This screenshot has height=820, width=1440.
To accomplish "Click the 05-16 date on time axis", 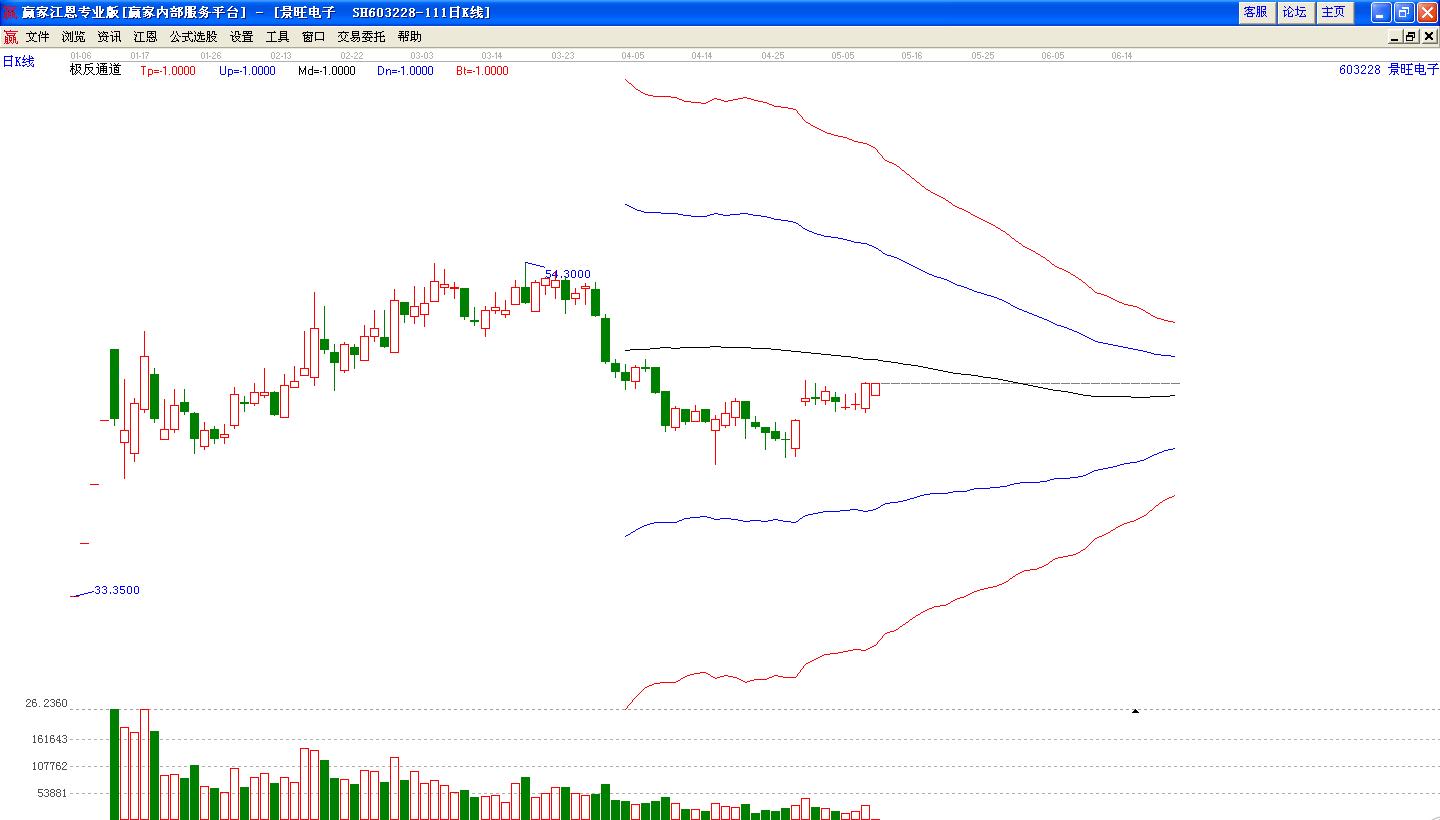I will click(x=912, y=56).
